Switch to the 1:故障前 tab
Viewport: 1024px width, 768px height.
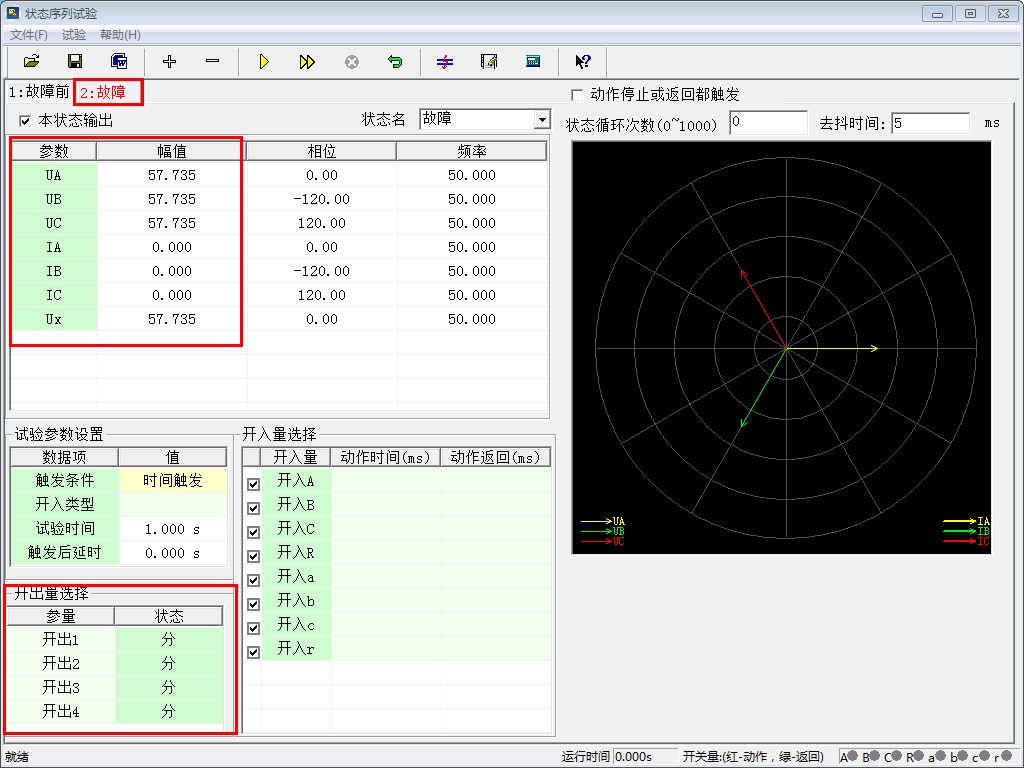click(x=39, y=92)
